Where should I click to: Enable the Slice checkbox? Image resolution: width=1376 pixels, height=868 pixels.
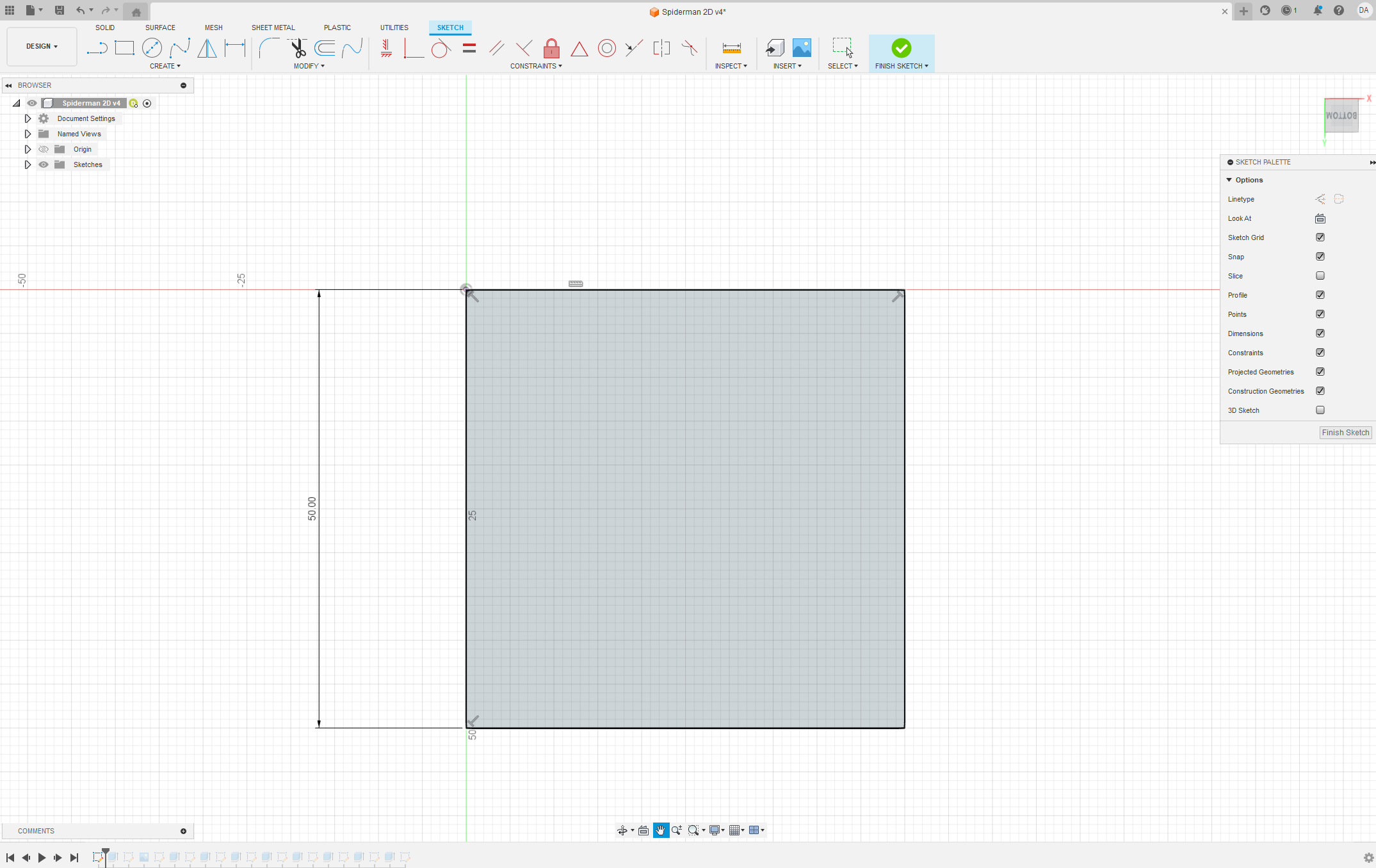(x=1320, y=276)
